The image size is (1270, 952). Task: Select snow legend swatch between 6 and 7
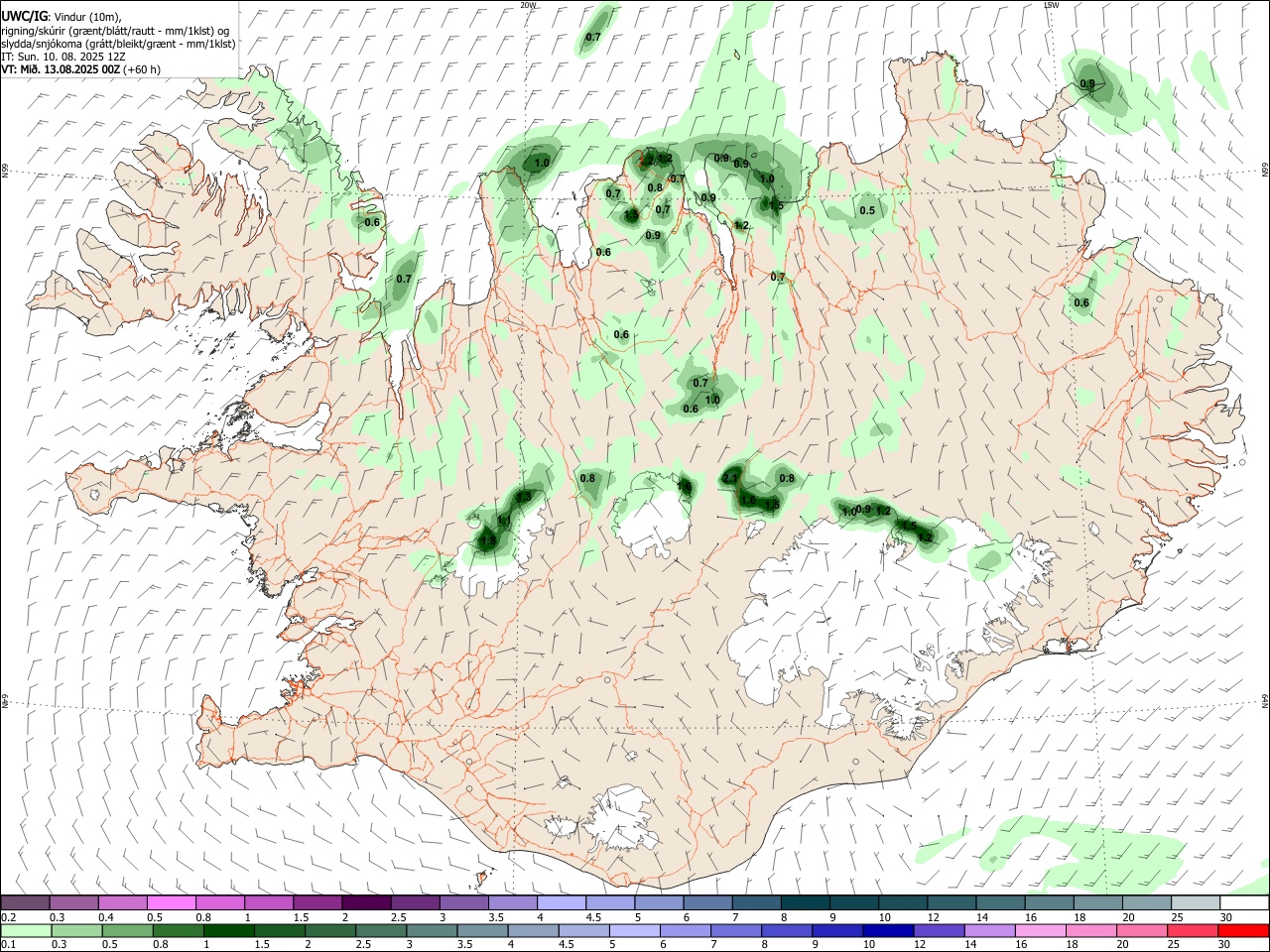point(707,903)
